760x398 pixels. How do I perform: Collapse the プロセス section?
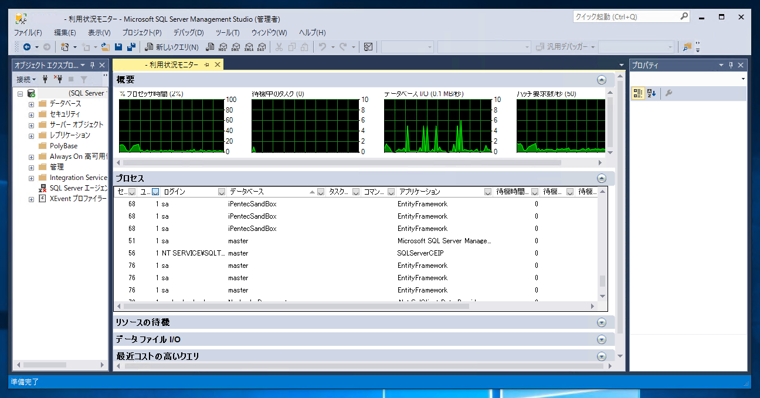coord(602,178)
